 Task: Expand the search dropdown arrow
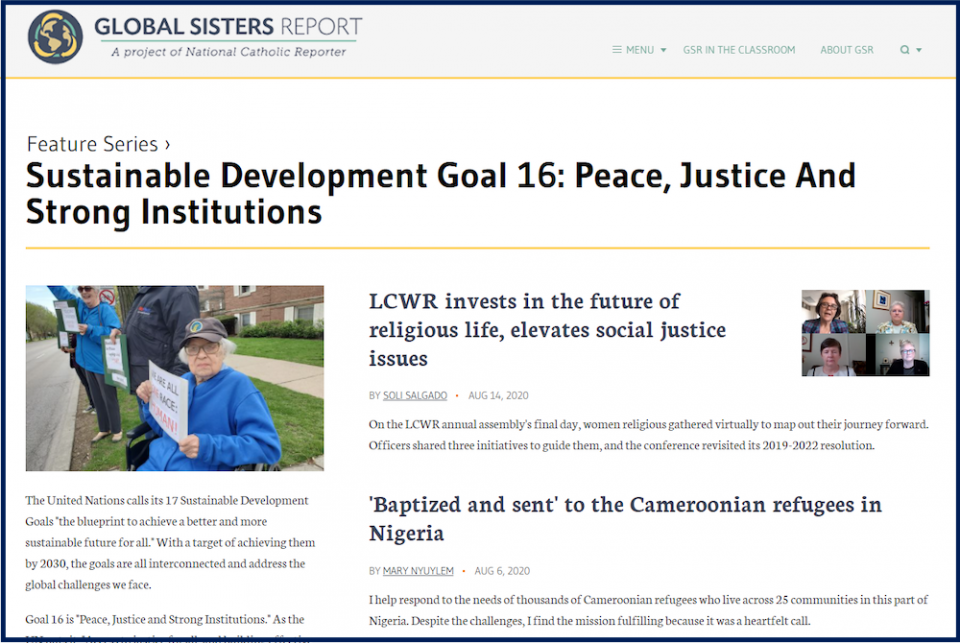coord(918,50)
